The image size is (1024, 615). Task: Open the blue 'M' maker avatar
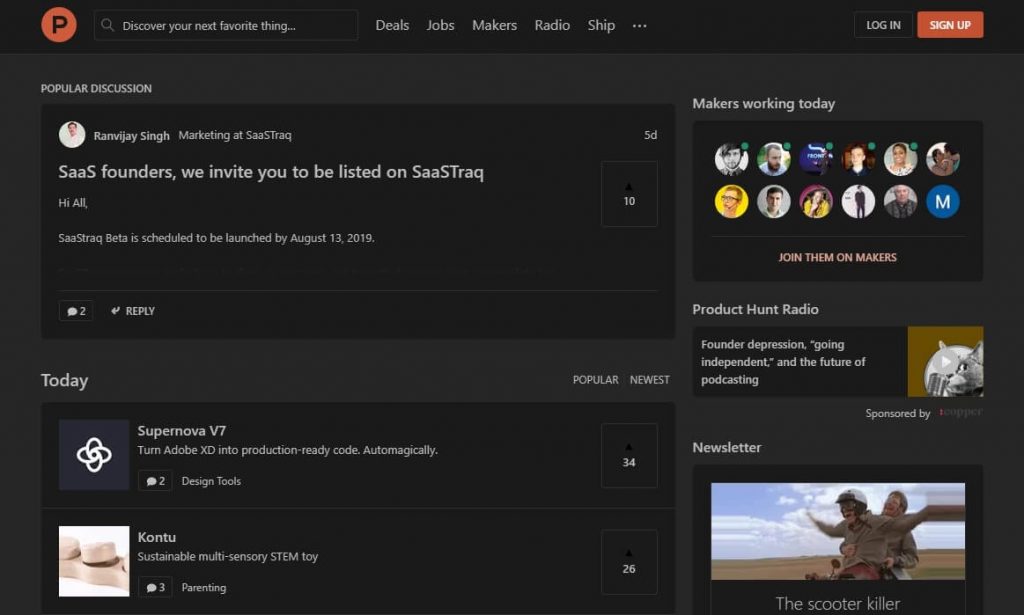[x=943, y=201]
